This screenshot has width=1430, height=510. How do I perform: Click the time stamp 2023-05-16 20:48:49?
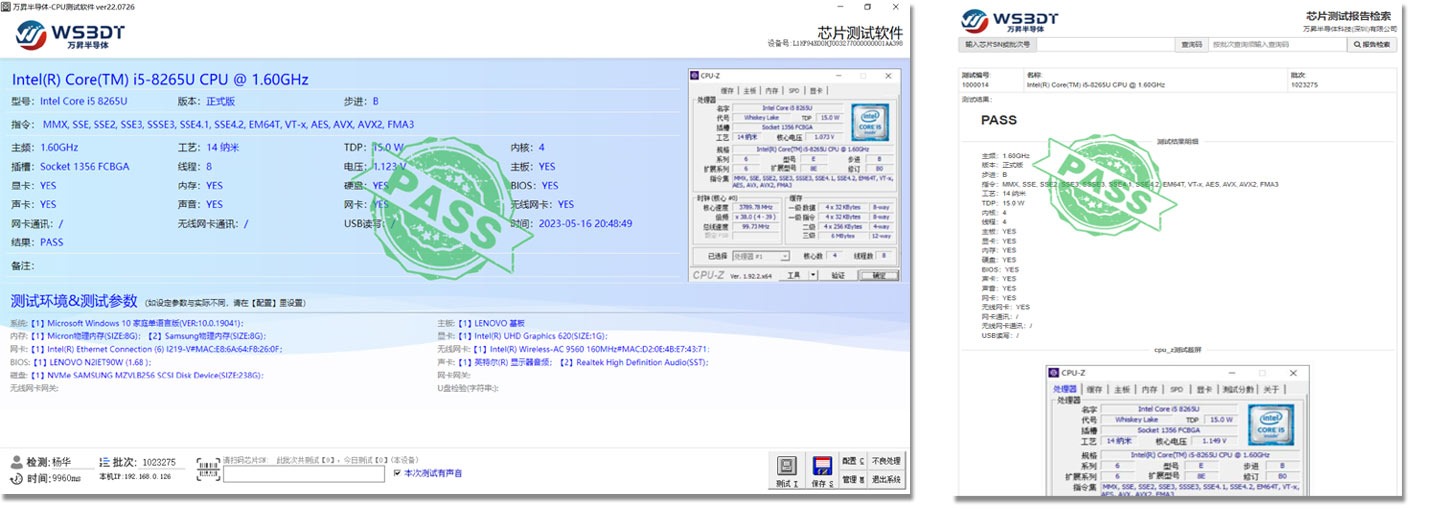click(585, 223)
